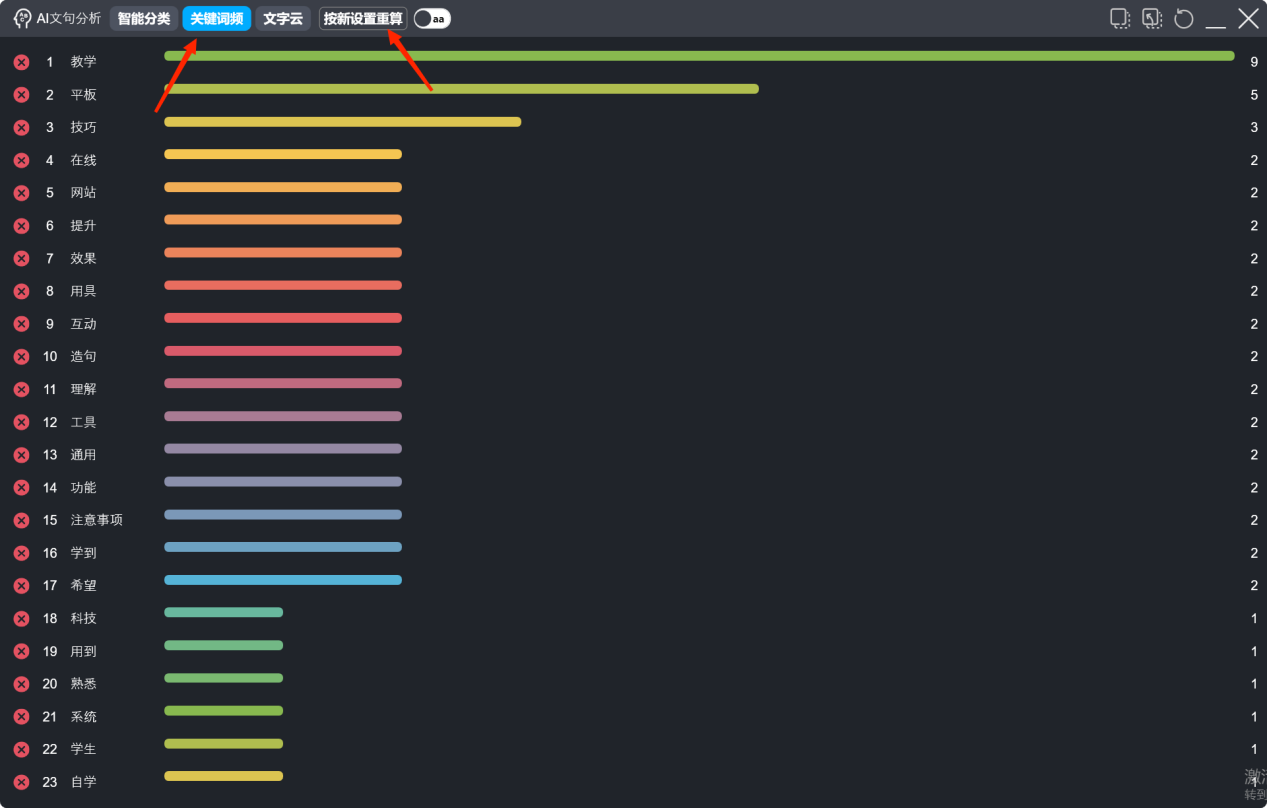Screen dimensions: 1267x808
Task: Select the 关键词频 tab
Action: tap(216, 19)
